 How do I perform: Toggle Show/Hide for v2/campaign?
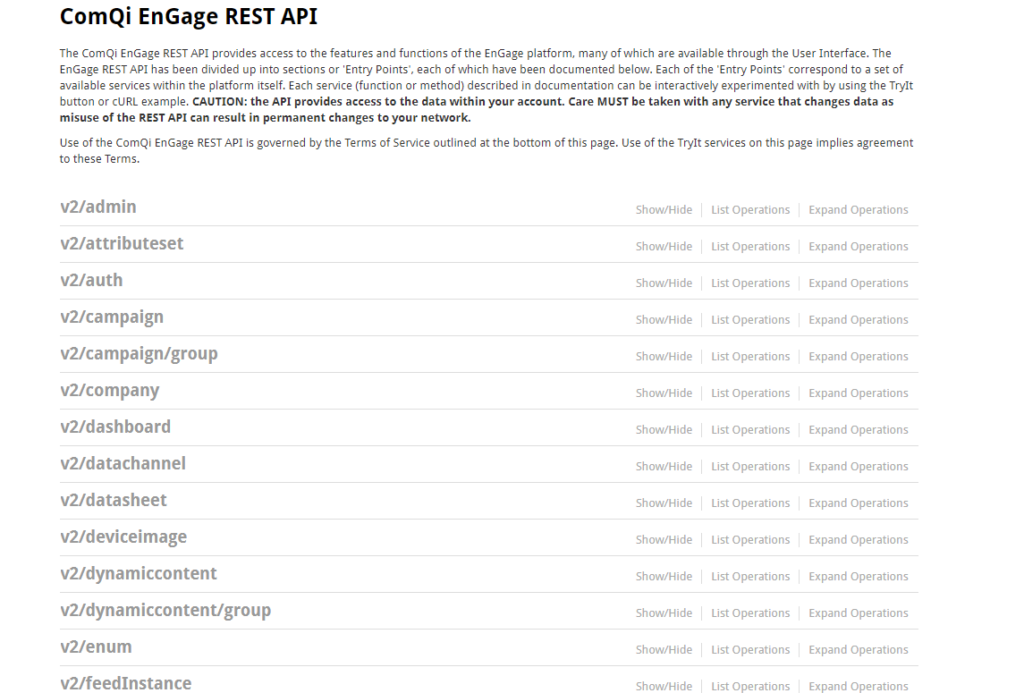point(663,320)
